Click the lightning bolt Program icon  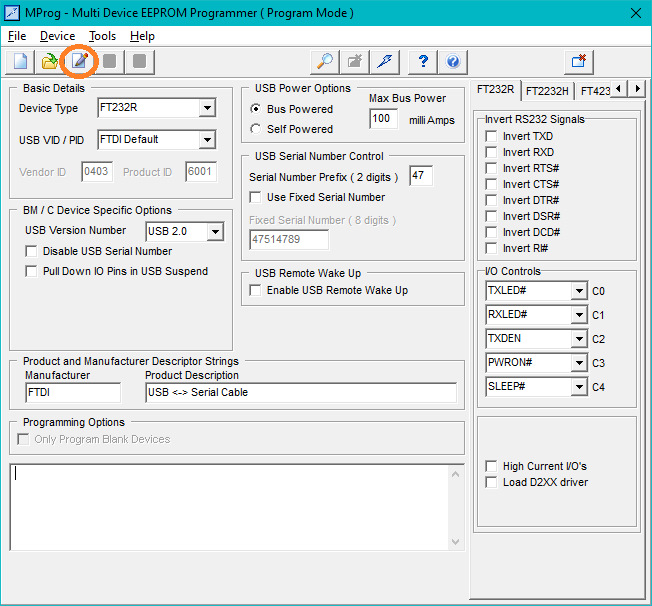tap(385, 62)
